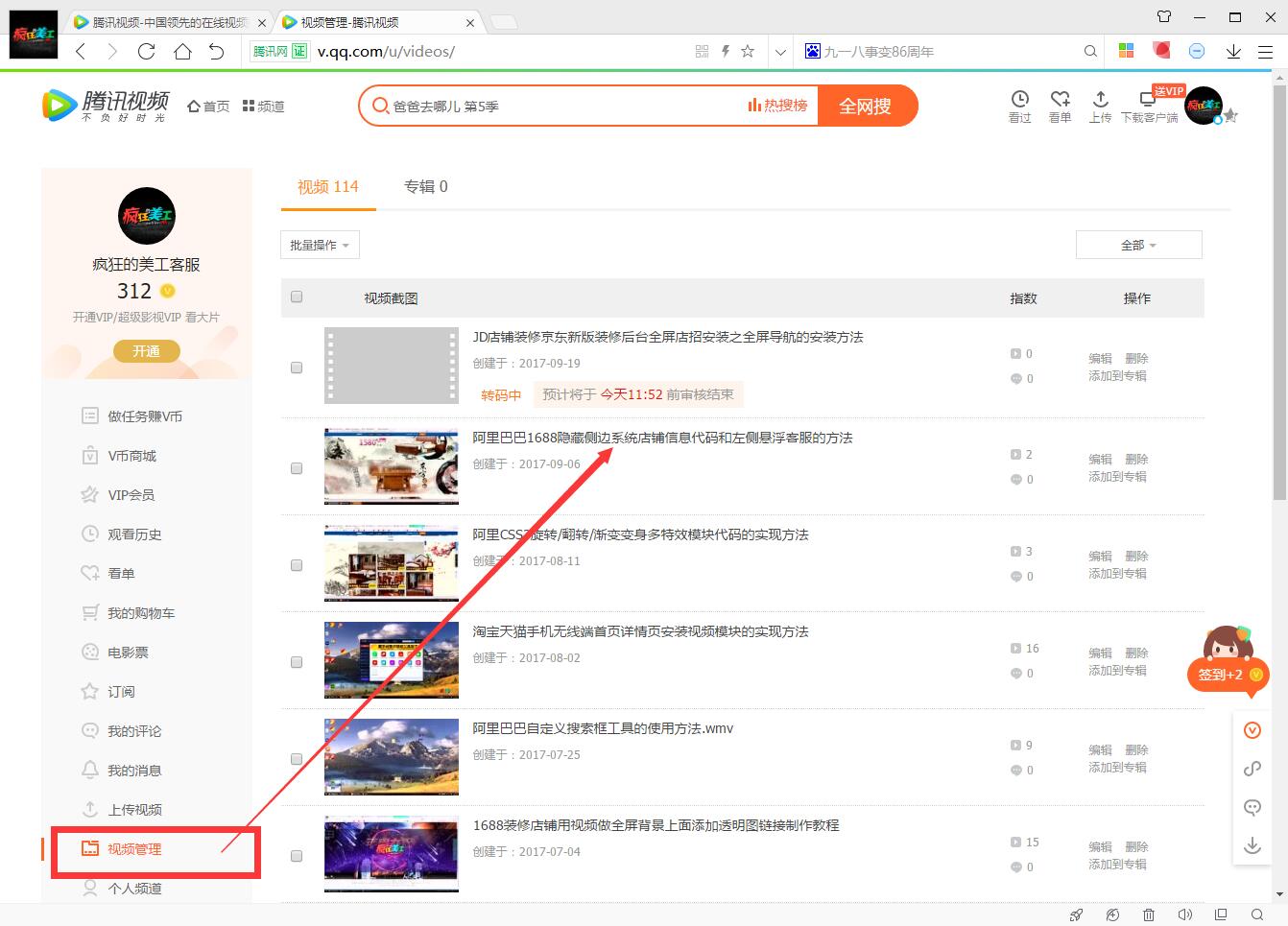Check the box for the JD店铺装修 video
The width and height of the screenshot is (1288, 926).
[297, 368]
